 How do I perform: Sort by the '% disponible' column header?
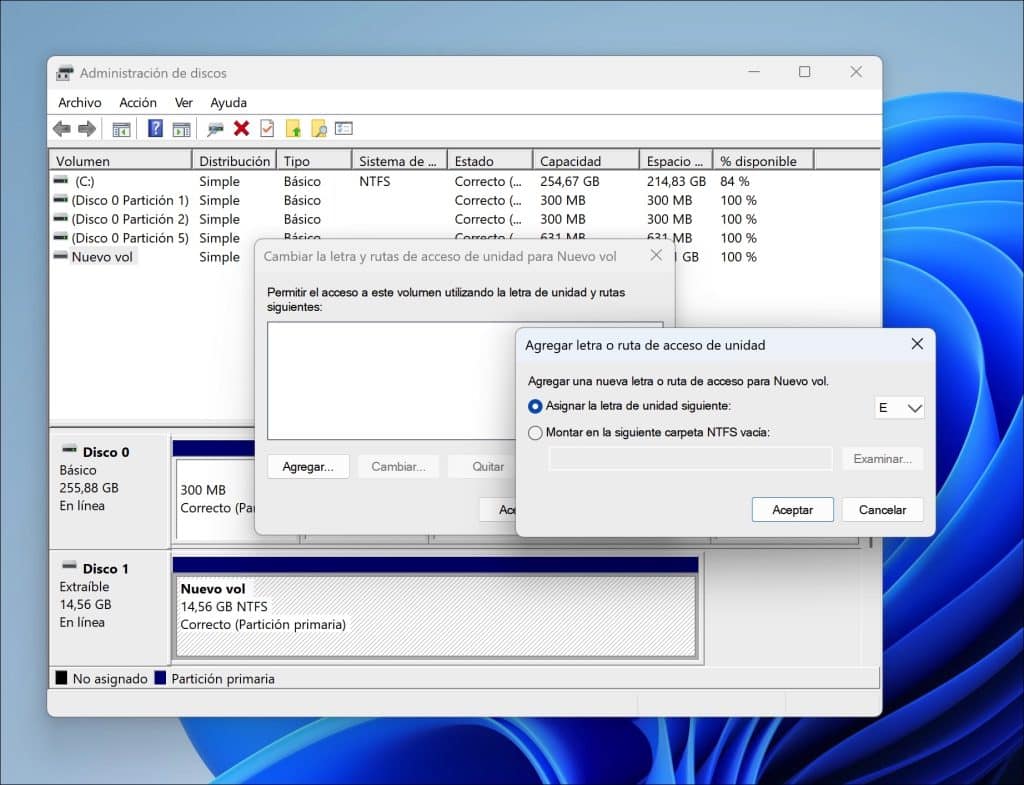tap(763, 161)
